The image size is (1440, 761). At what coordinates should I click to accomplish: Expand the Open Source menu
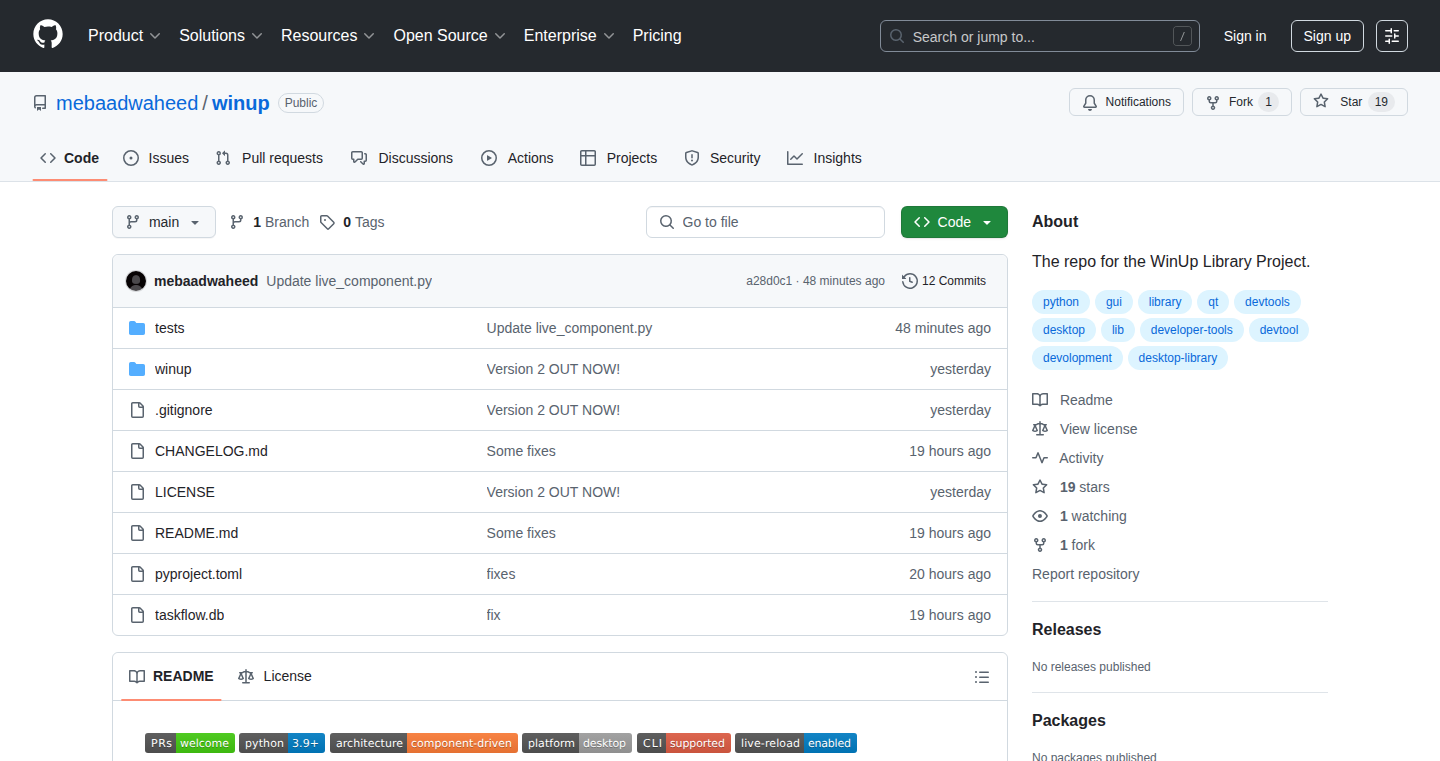coord(449,35)
